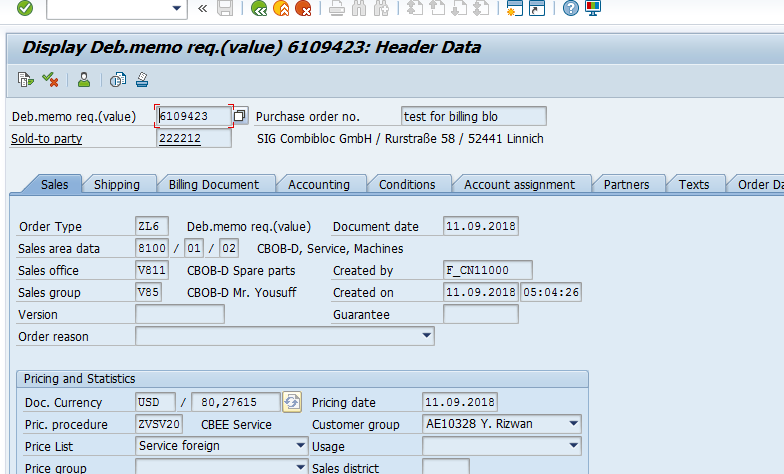Screen dimensions: 784x474
Task: Click the Save disk icon
Action: pos(225,9)
